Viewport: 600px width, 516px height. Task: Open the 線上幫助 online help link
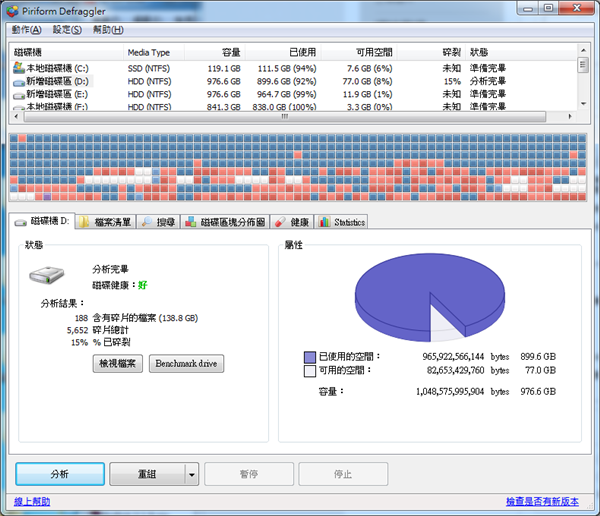[30, 502]
